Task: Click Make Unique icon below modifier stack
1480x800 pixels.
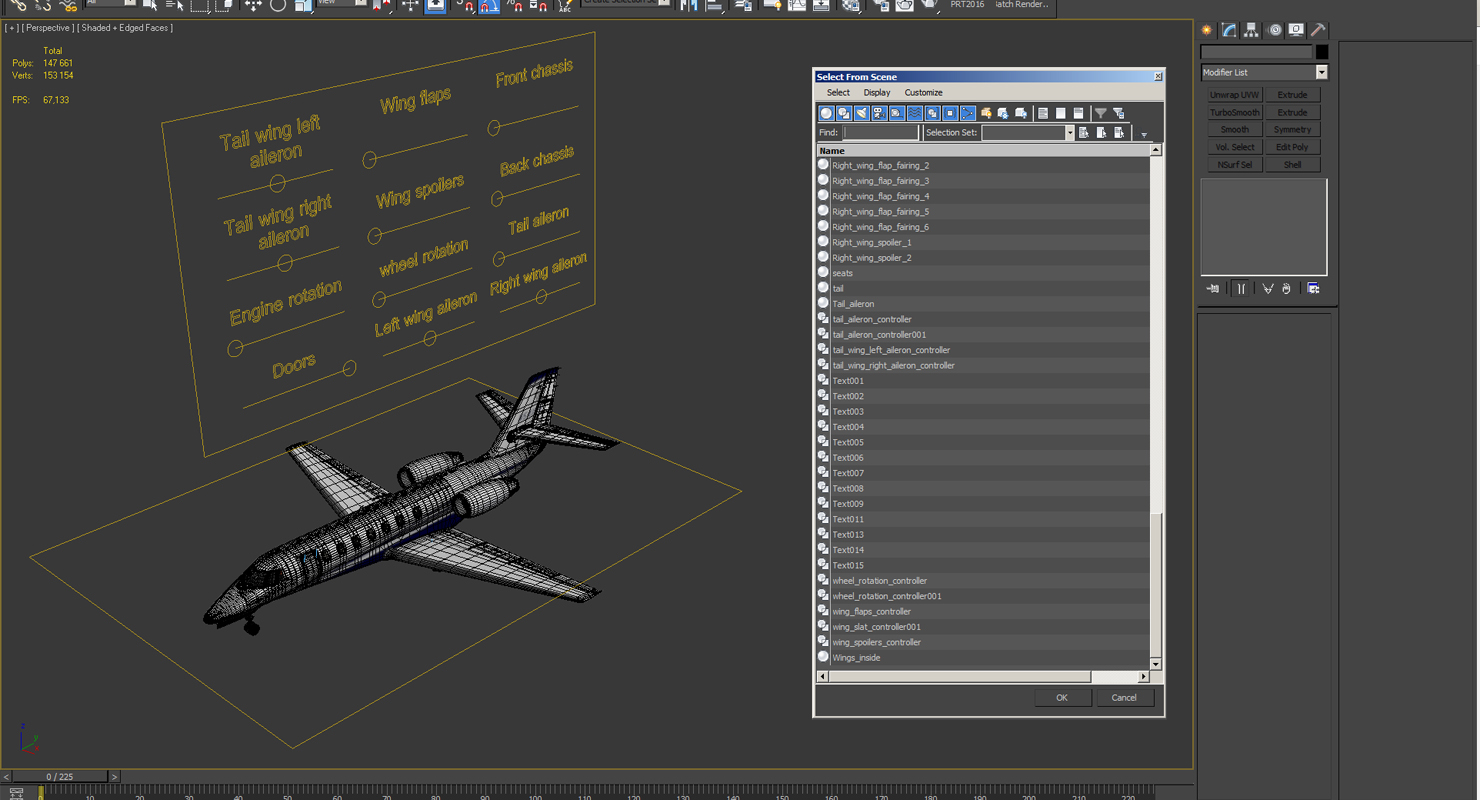Action: coord(1268,288)
